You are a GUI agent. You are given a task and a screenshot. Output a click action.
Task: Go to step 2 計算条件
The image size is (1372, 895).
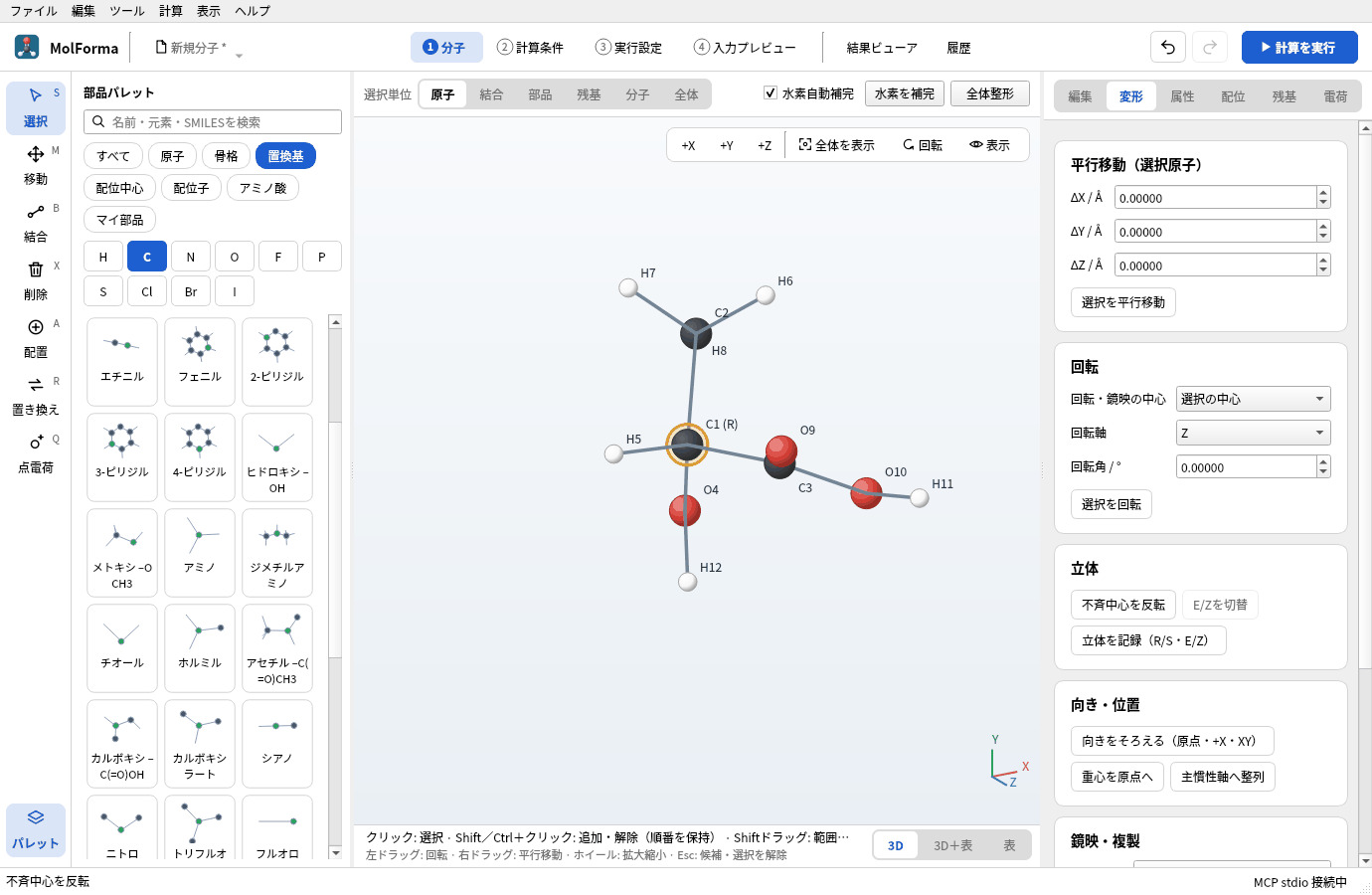(x=530, y=48)
